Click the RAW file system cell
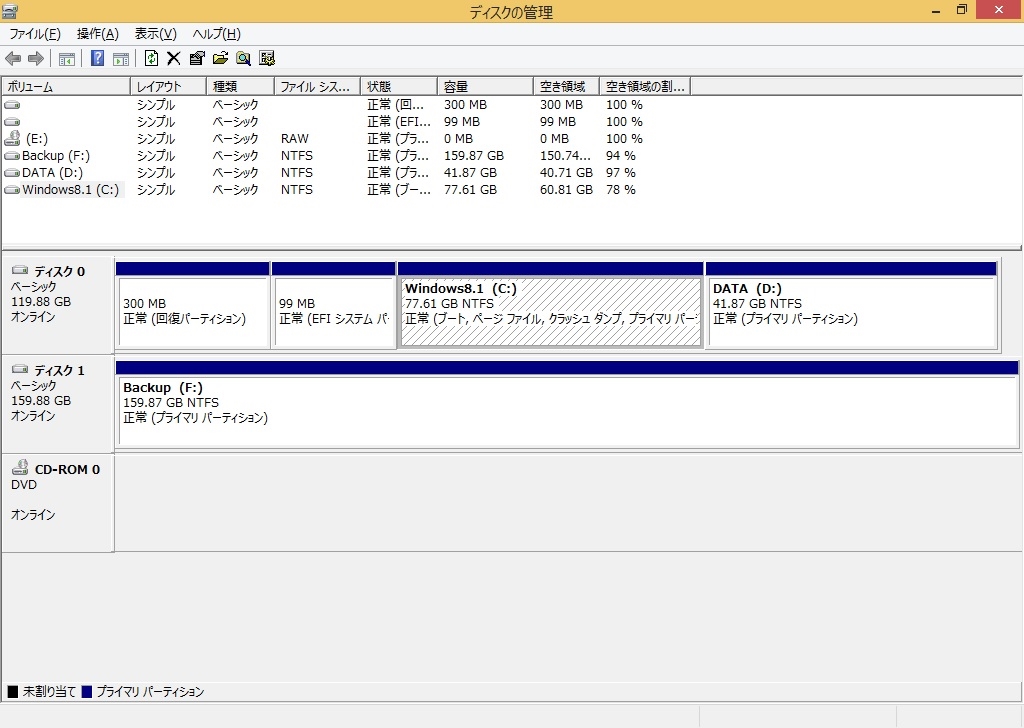The width and height of the screenshot is (1024, 728). 295,138
